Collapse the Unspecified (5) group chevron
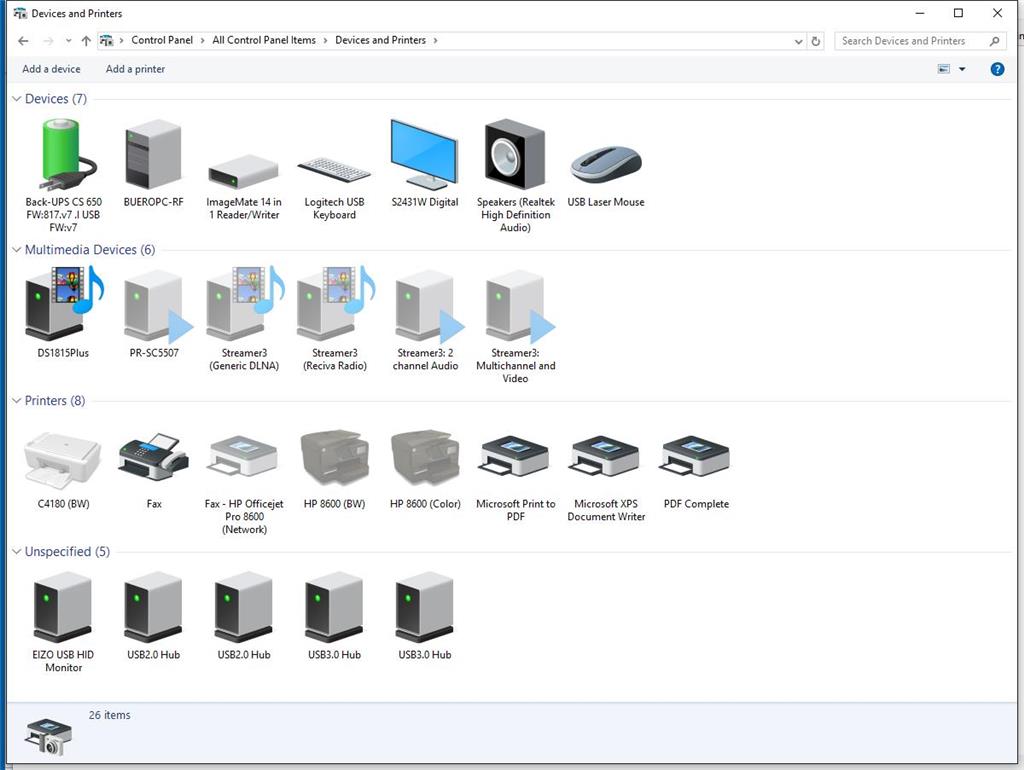The image size is (1024, 770). pos(16,551)
